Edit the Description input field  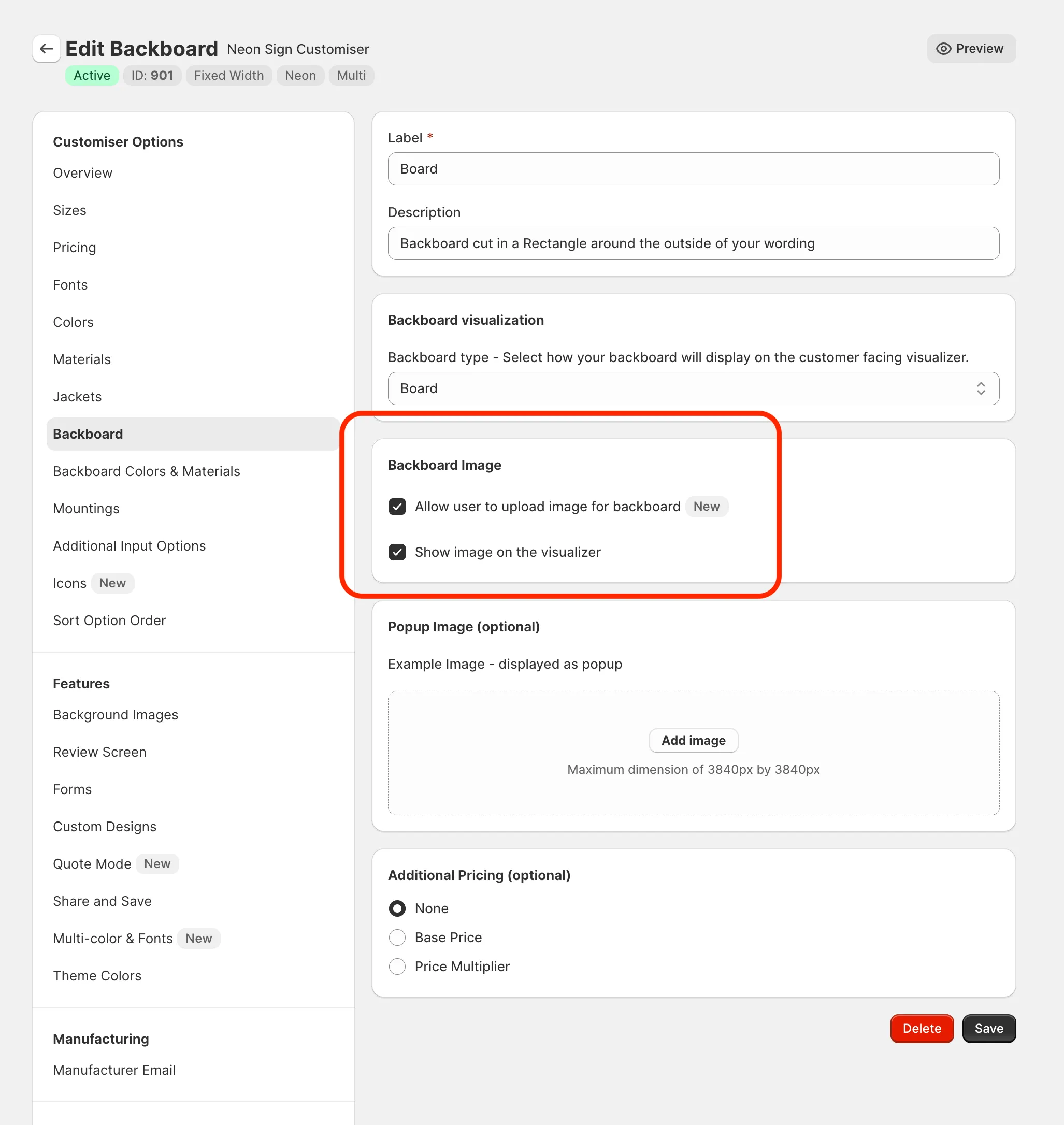[x=693, y=243]
